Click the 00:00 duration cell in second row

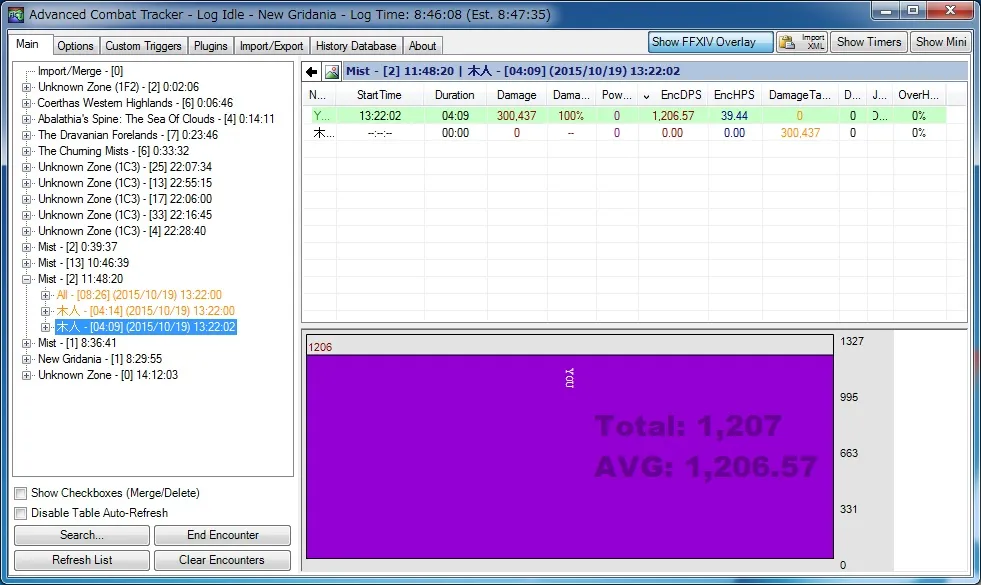455,133
